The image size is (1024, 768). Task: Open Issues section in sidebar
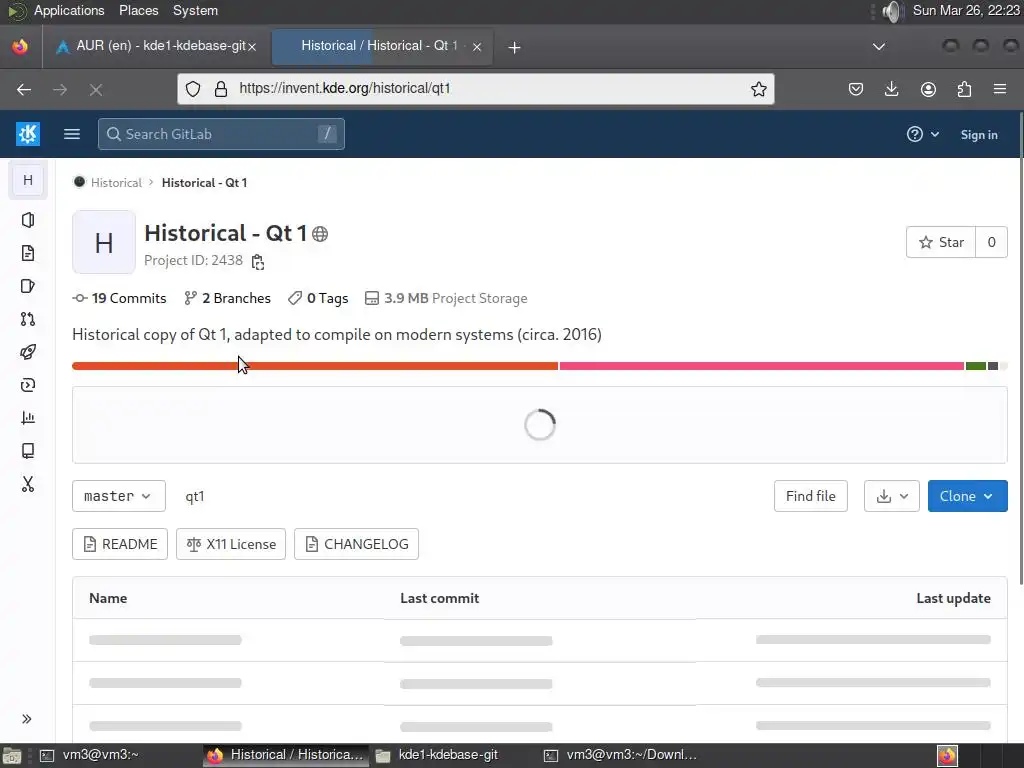[x=28, y=286]
